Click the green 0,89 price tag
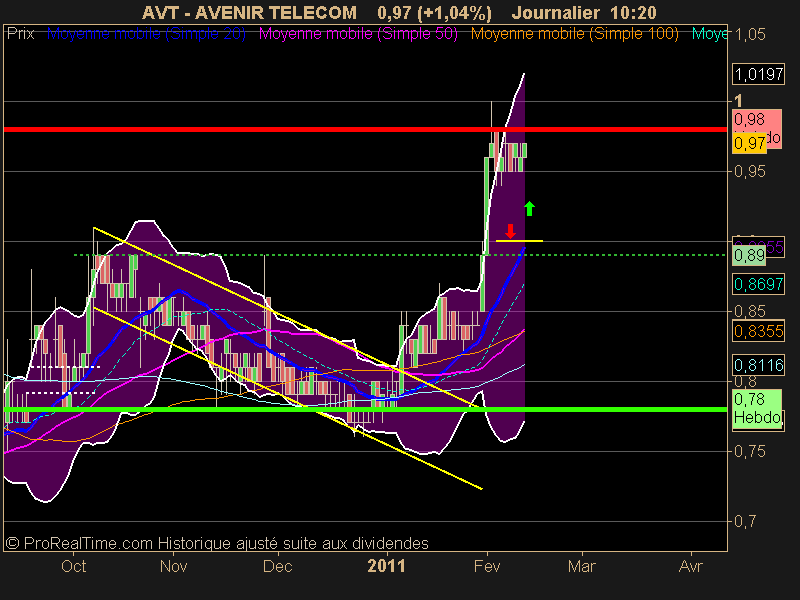The image size is (800, 600). coord(749,255)
